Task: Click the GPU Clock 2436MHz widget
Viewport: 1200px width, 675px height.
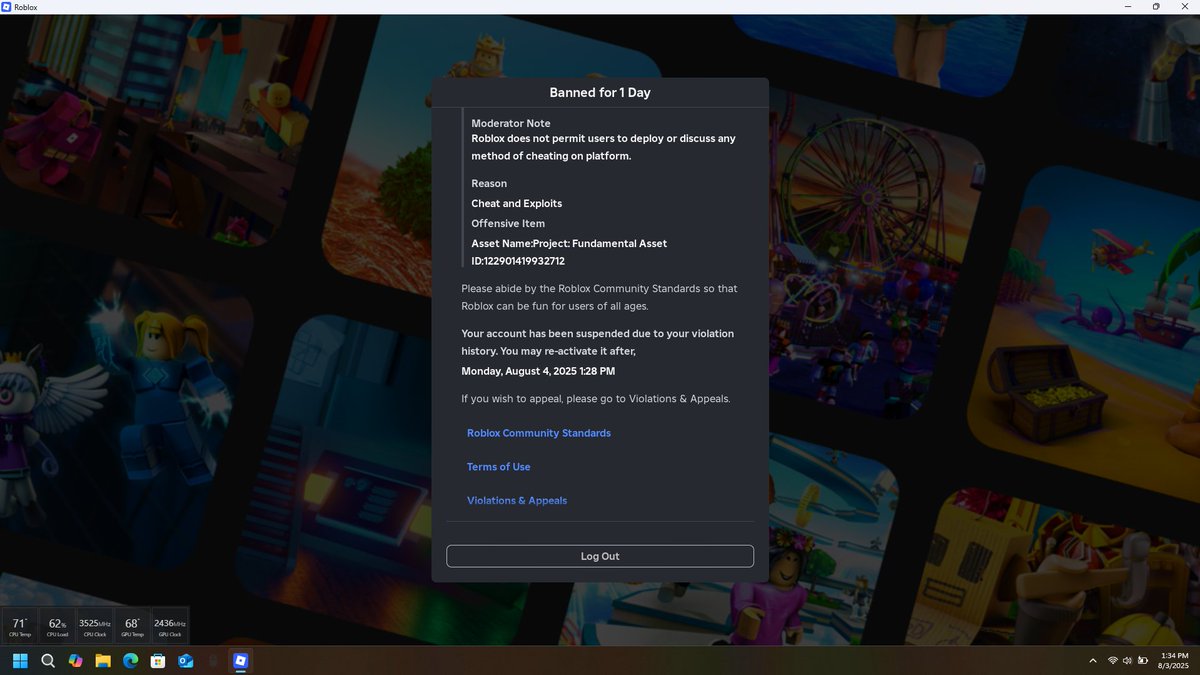Action: coord(169,627)
